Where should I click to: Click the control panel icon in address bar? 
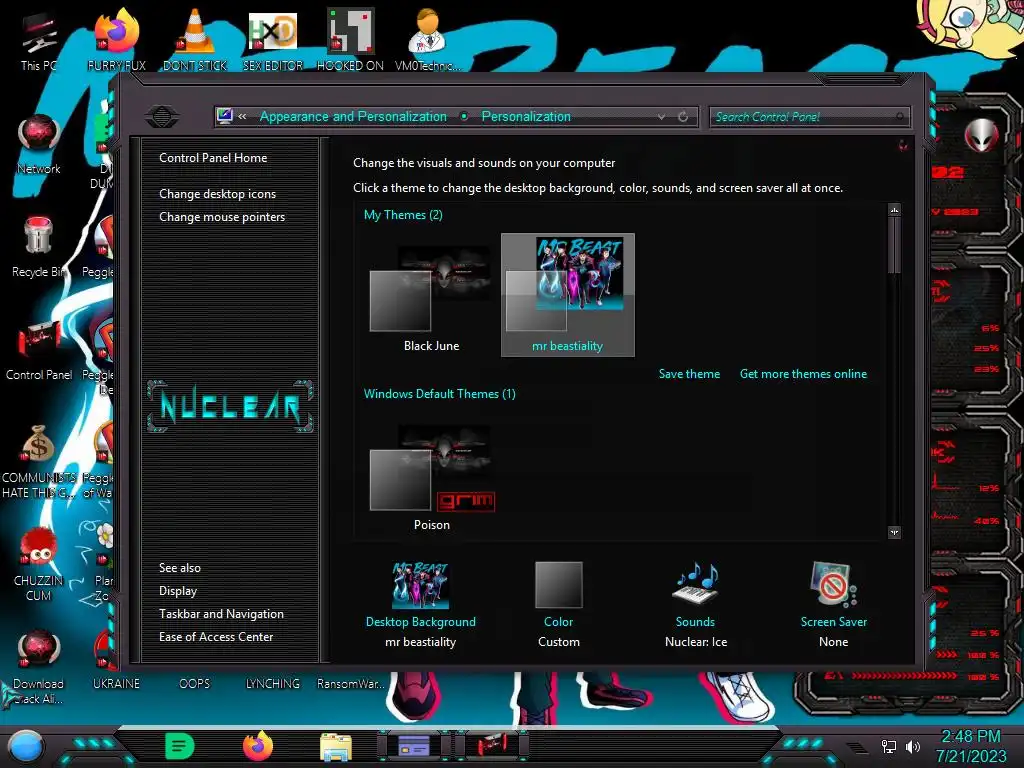tap(225, 116)
